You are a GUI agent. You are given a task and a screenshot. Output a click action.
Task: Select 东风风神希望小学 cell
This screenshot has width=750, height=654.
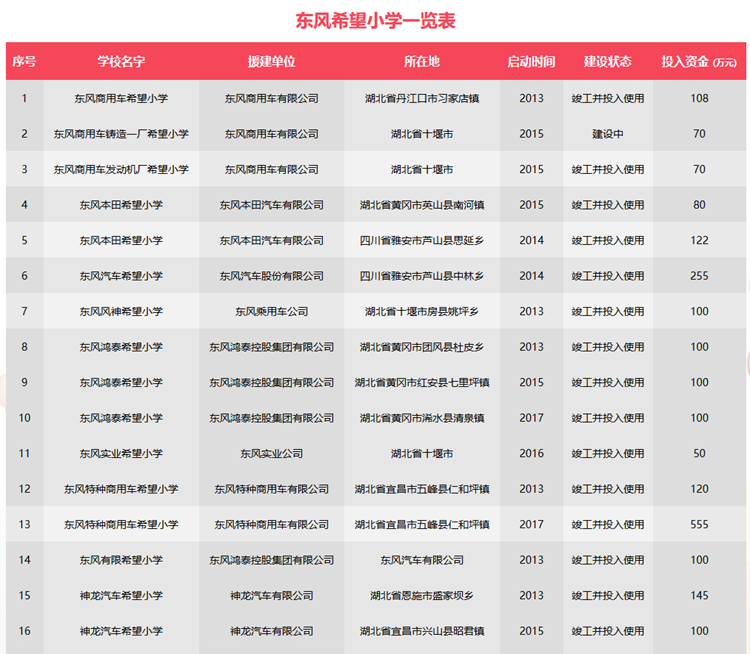pyautogui.click(x=121, y=311)
